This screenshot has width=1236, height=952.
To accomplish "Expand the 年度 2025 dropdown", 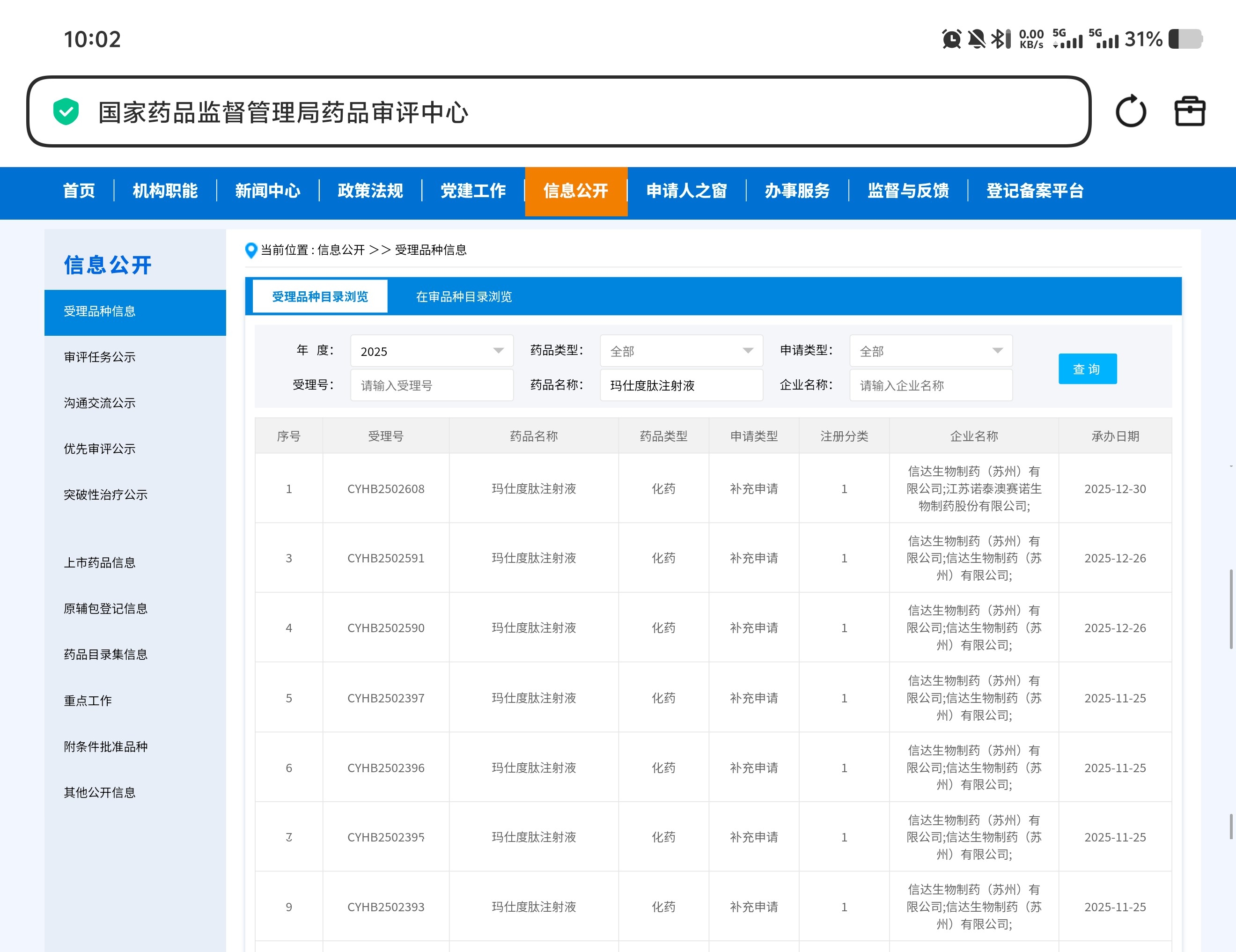I will pos(432,351).
